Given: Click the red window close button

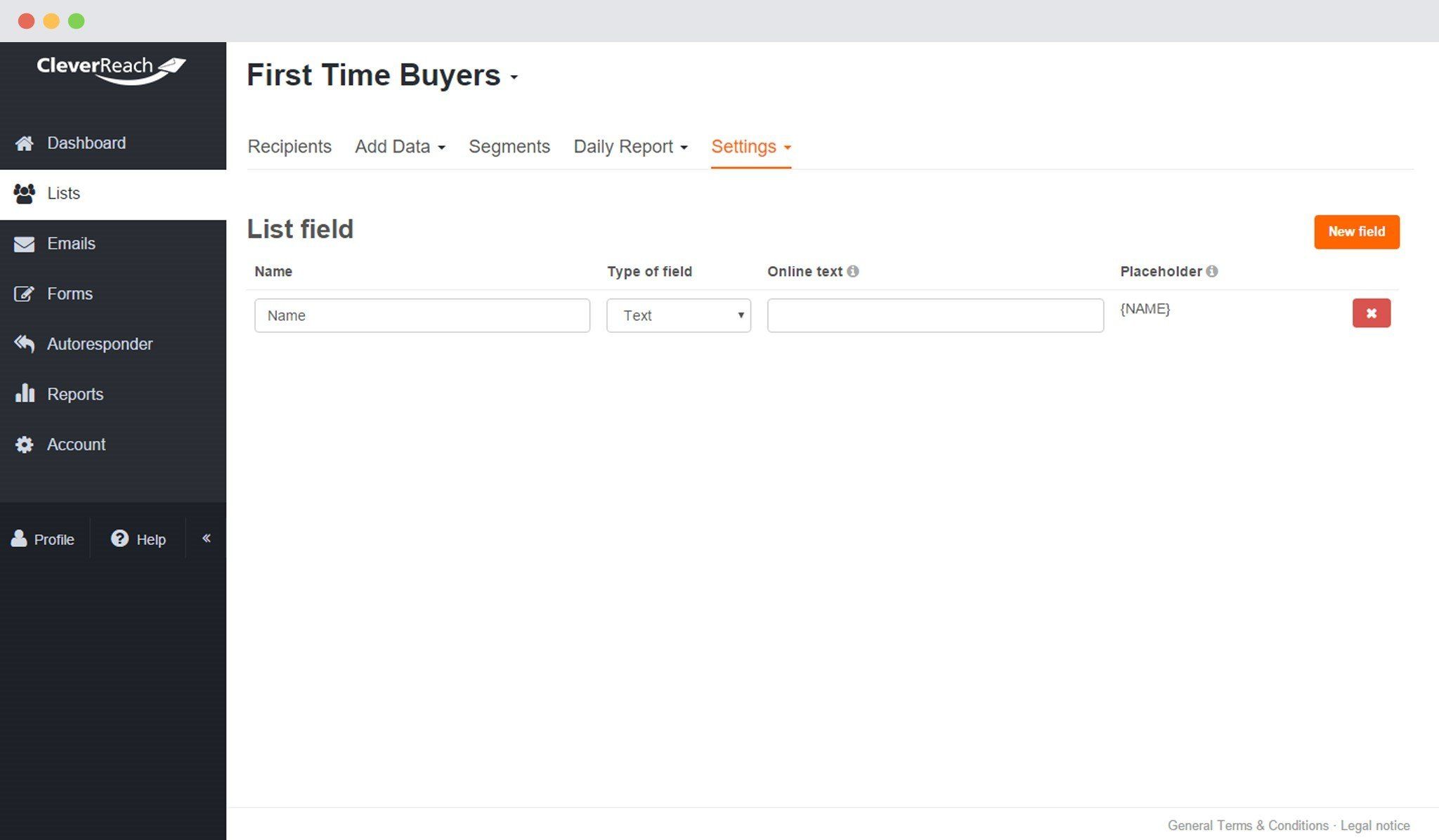Looking at the screenshot, I should [27, 21].
